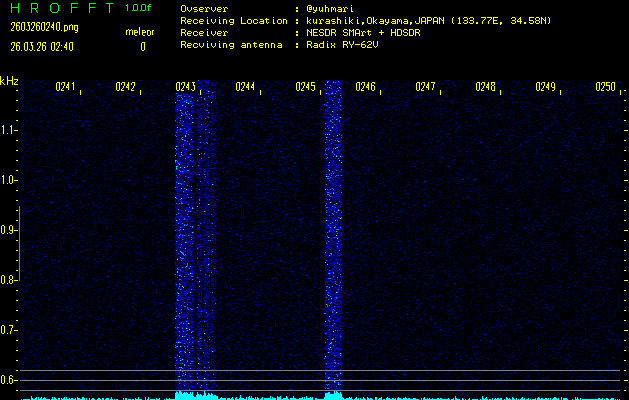Click the 0241 time marker
Viewport: 629px width, 400px height.
pyautogui.click(x=65, y=87)
